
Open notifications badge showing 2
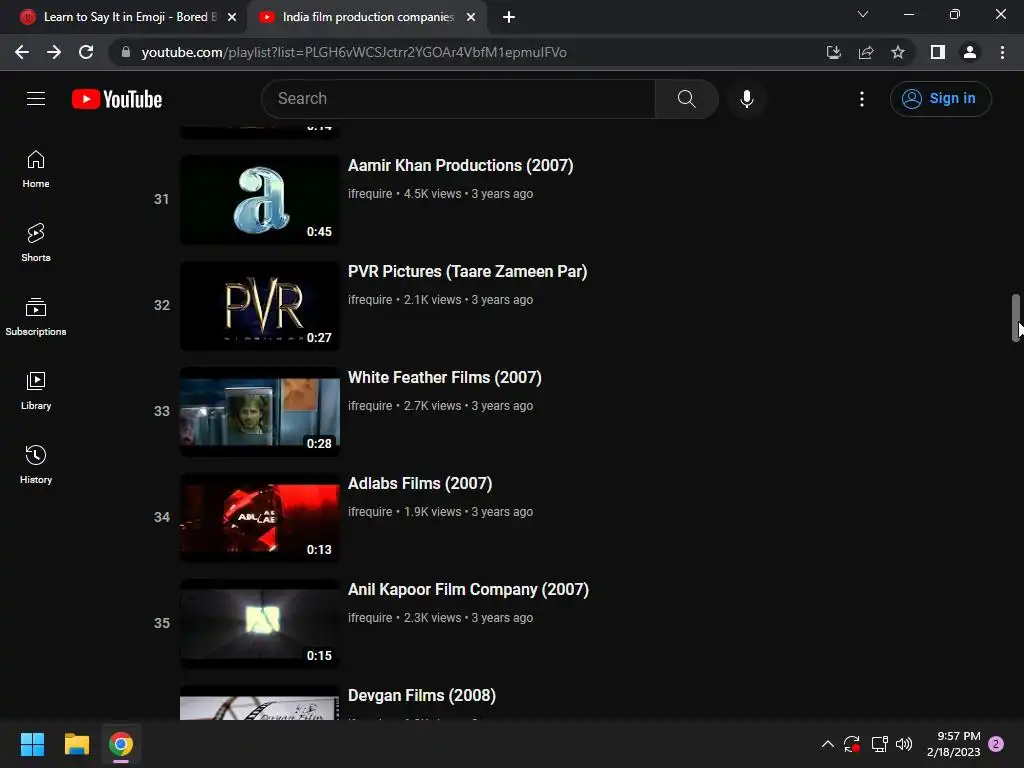coord(996,744)
